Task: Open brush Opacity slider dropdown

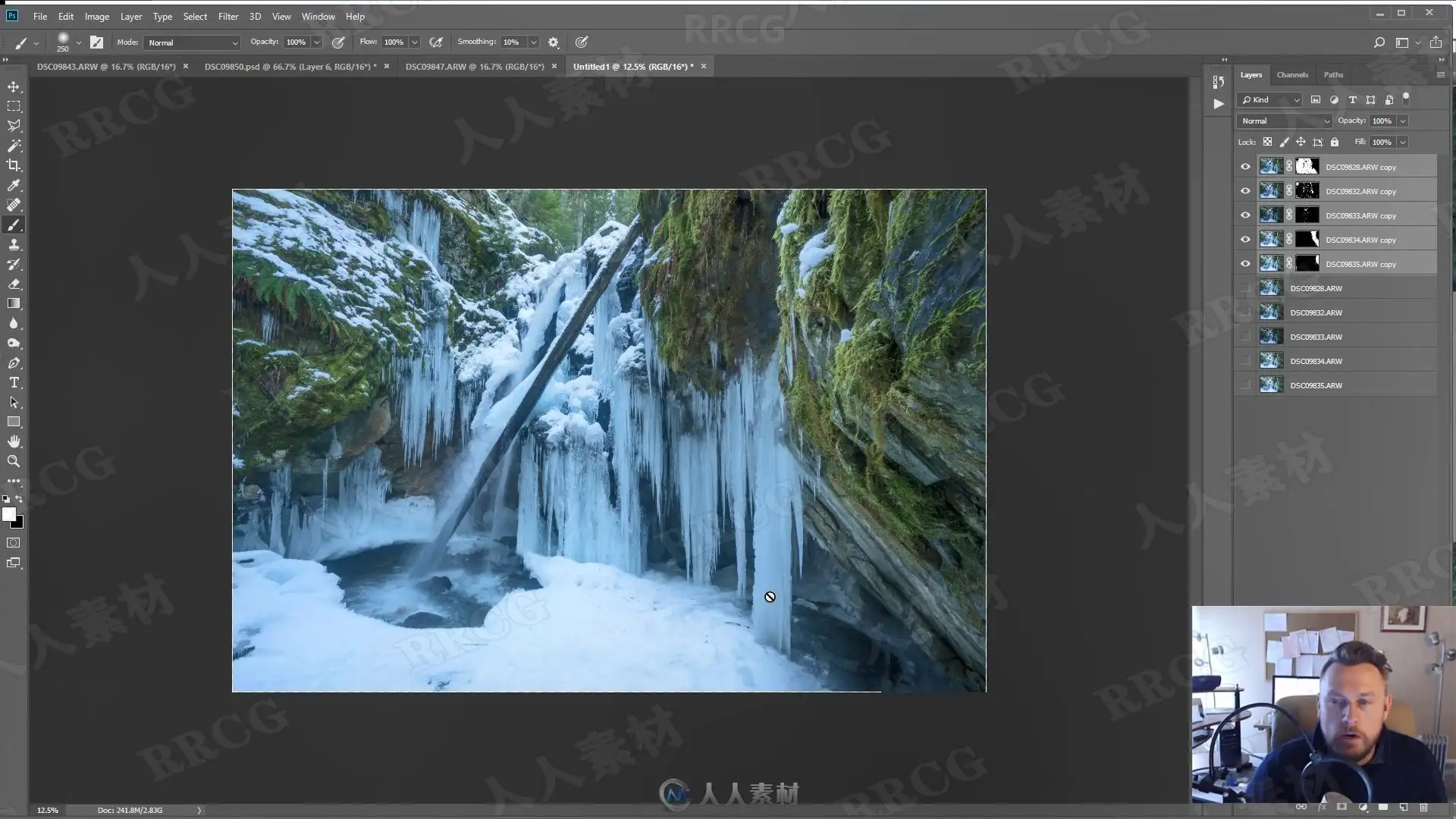Action: coord(317,42)
